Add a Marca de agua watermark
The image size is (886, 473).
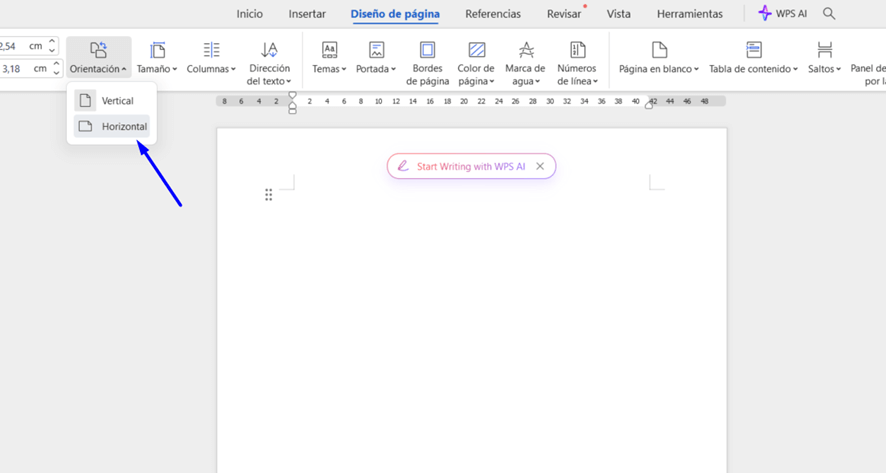coord(526,50)
